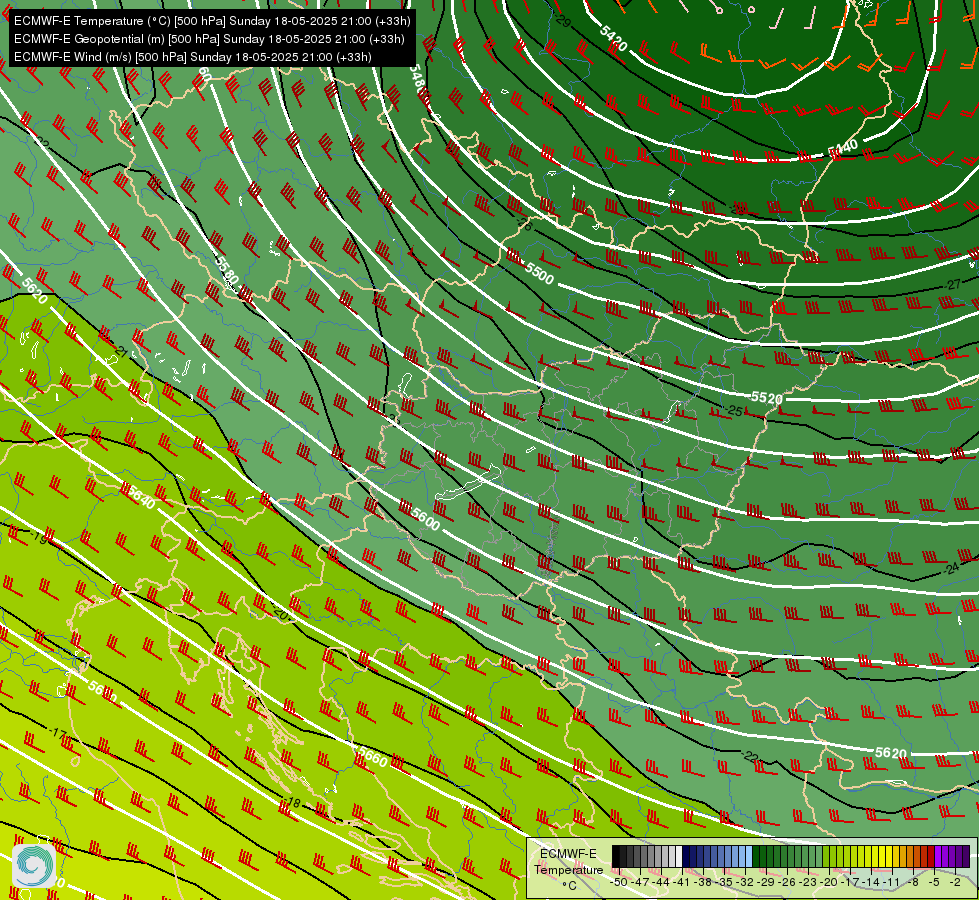
Task: Click the 'ECMWF-E Temperature' legend title
Action: click(569, 861)
